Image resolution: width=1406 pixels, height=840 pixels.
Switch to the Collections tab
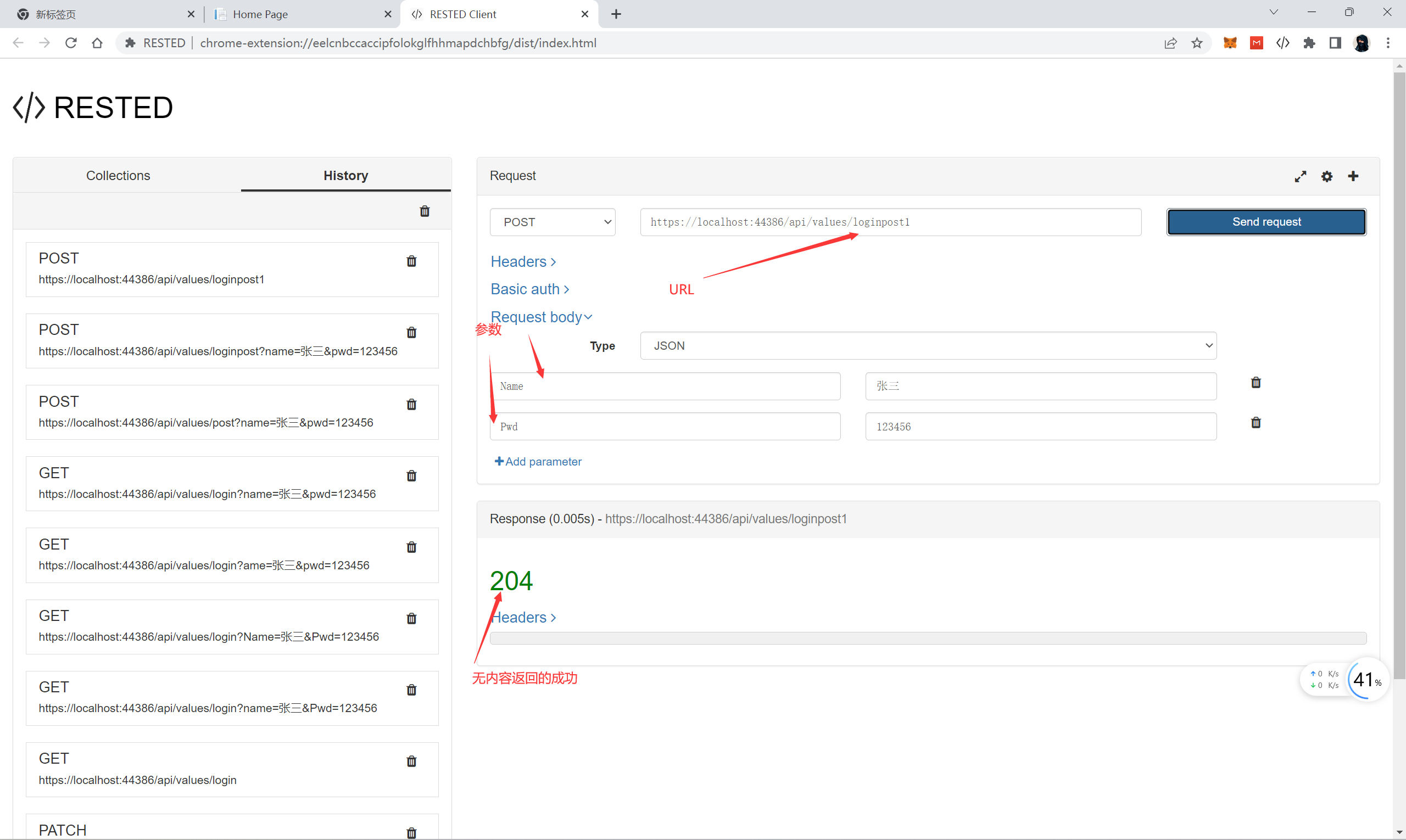pos(118,176)
